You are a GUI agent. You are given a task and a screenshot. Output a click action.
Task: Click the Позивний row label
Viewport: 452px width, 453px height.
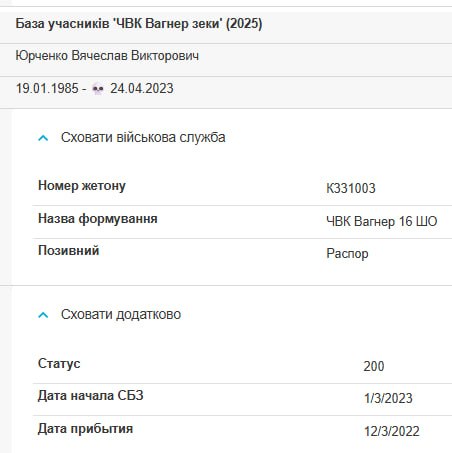click(x=69, y=250)
